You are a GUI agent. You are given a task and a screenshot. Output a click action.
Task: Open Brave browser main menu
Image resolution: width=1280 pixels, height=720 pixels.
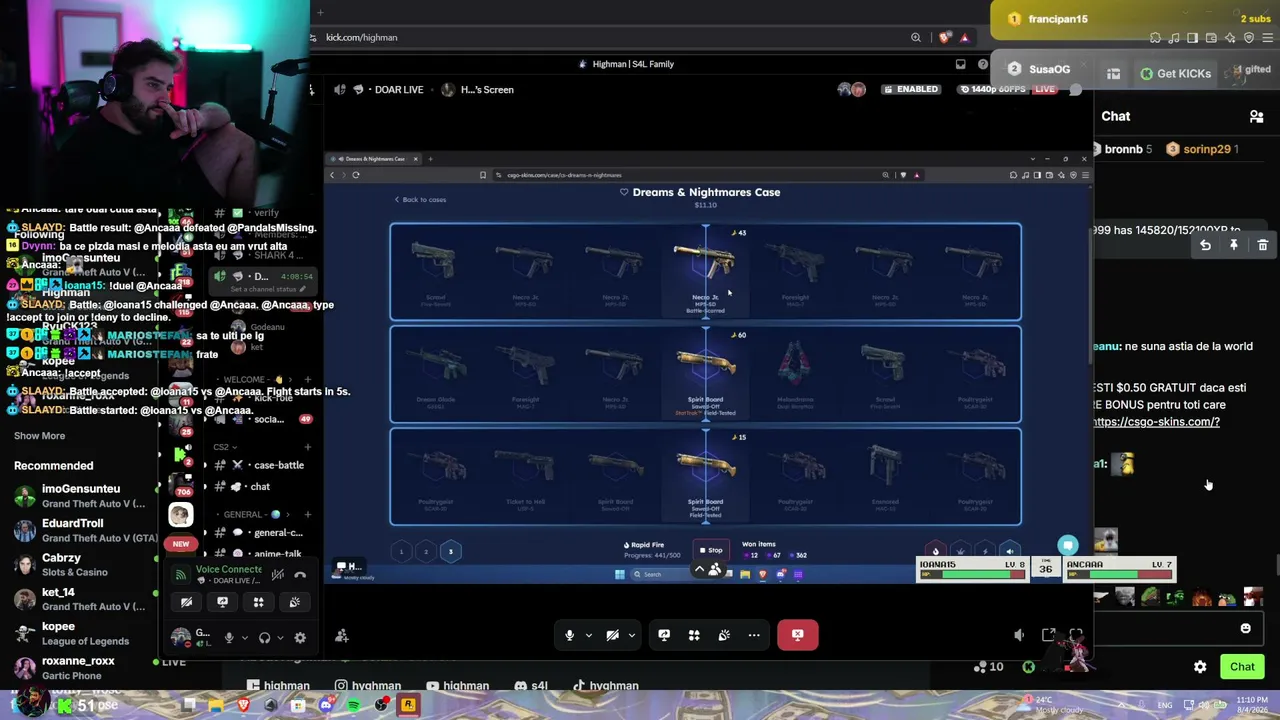(x=1267, y=38)
